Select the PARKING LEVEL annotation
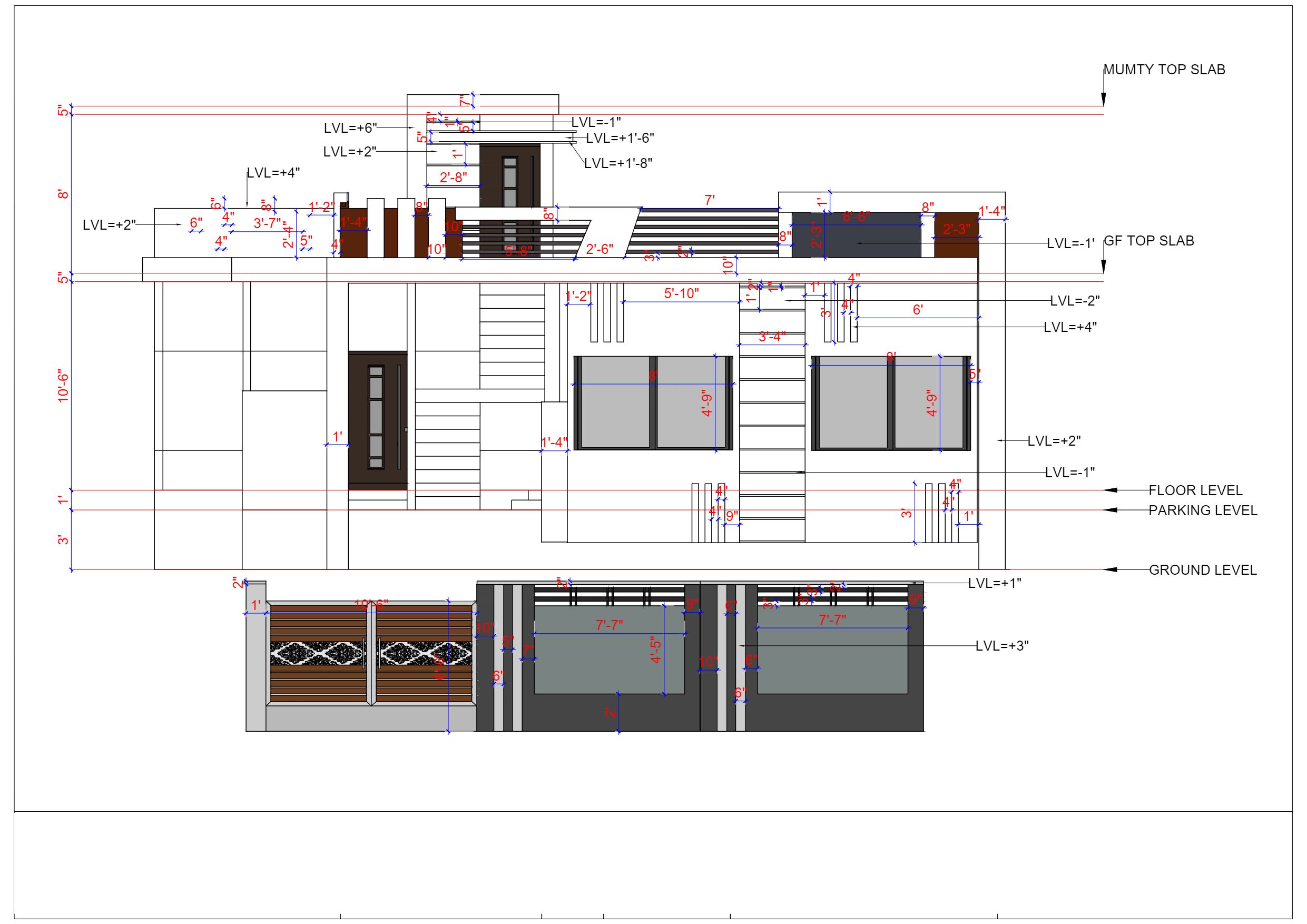 click(x=1203, y=510)
